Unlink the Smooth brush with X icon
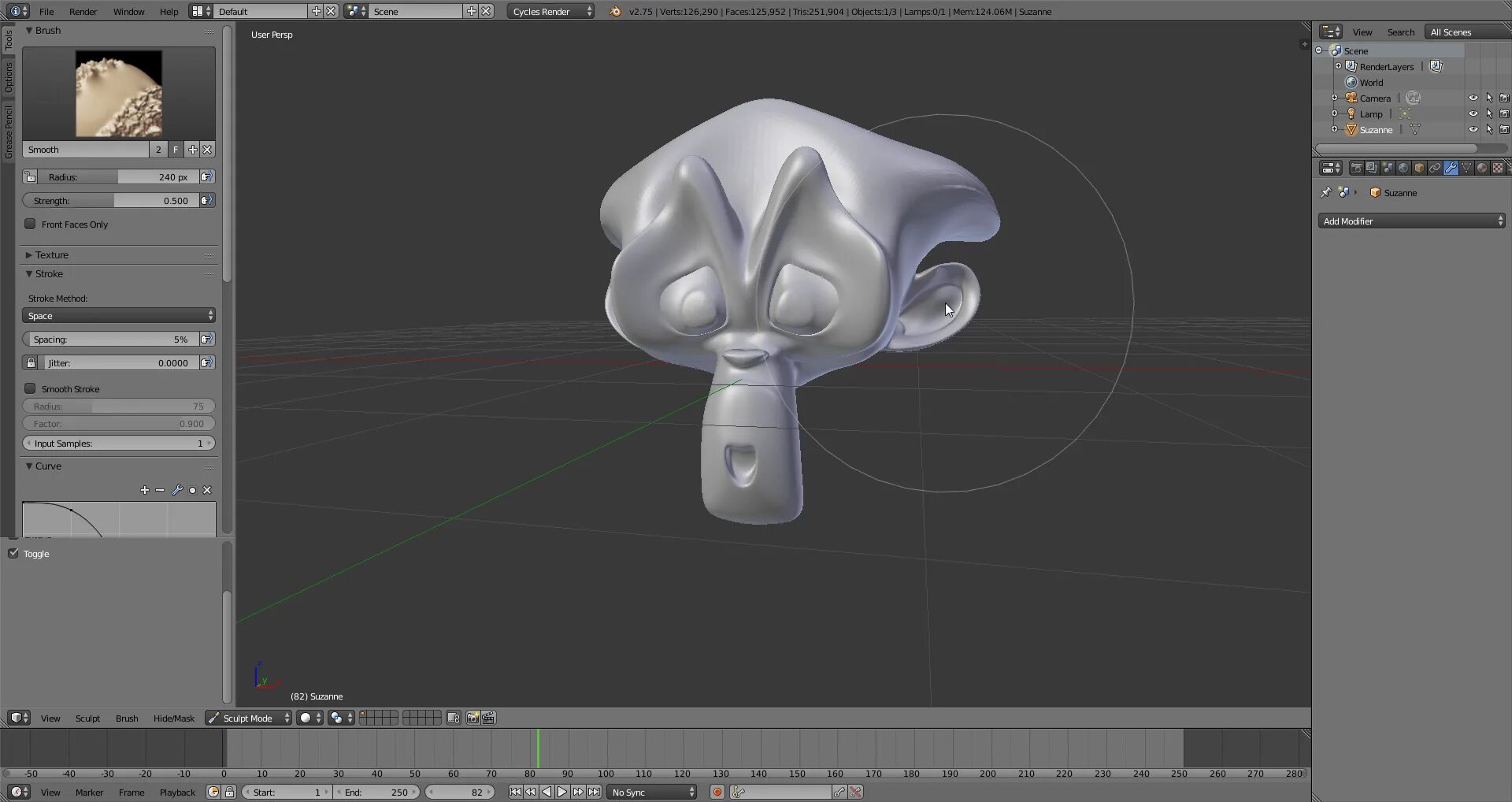1512x802 pixels. (x=207, y=150)
